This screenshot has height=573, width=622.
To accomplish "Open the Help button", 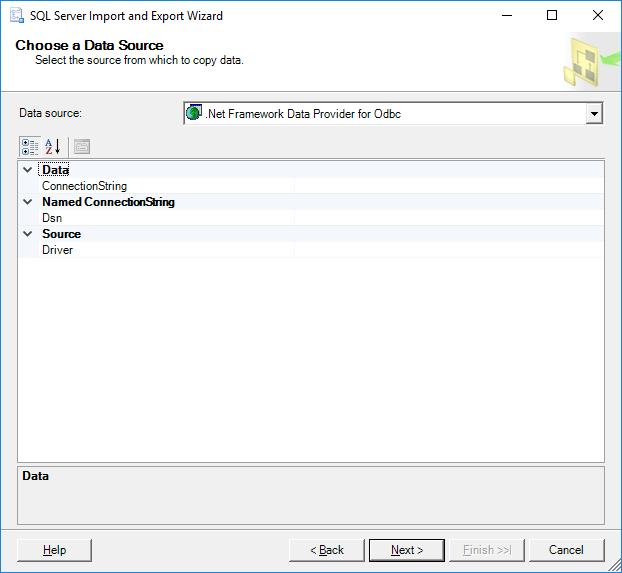I will pos(54,550).
